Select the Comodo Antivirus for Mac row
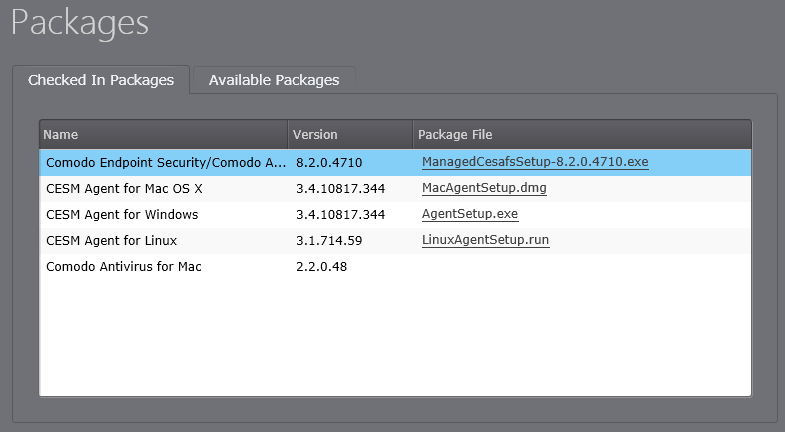Image resolution: width=785 pixels, height=432 pixels. click(x=395, y=267)
